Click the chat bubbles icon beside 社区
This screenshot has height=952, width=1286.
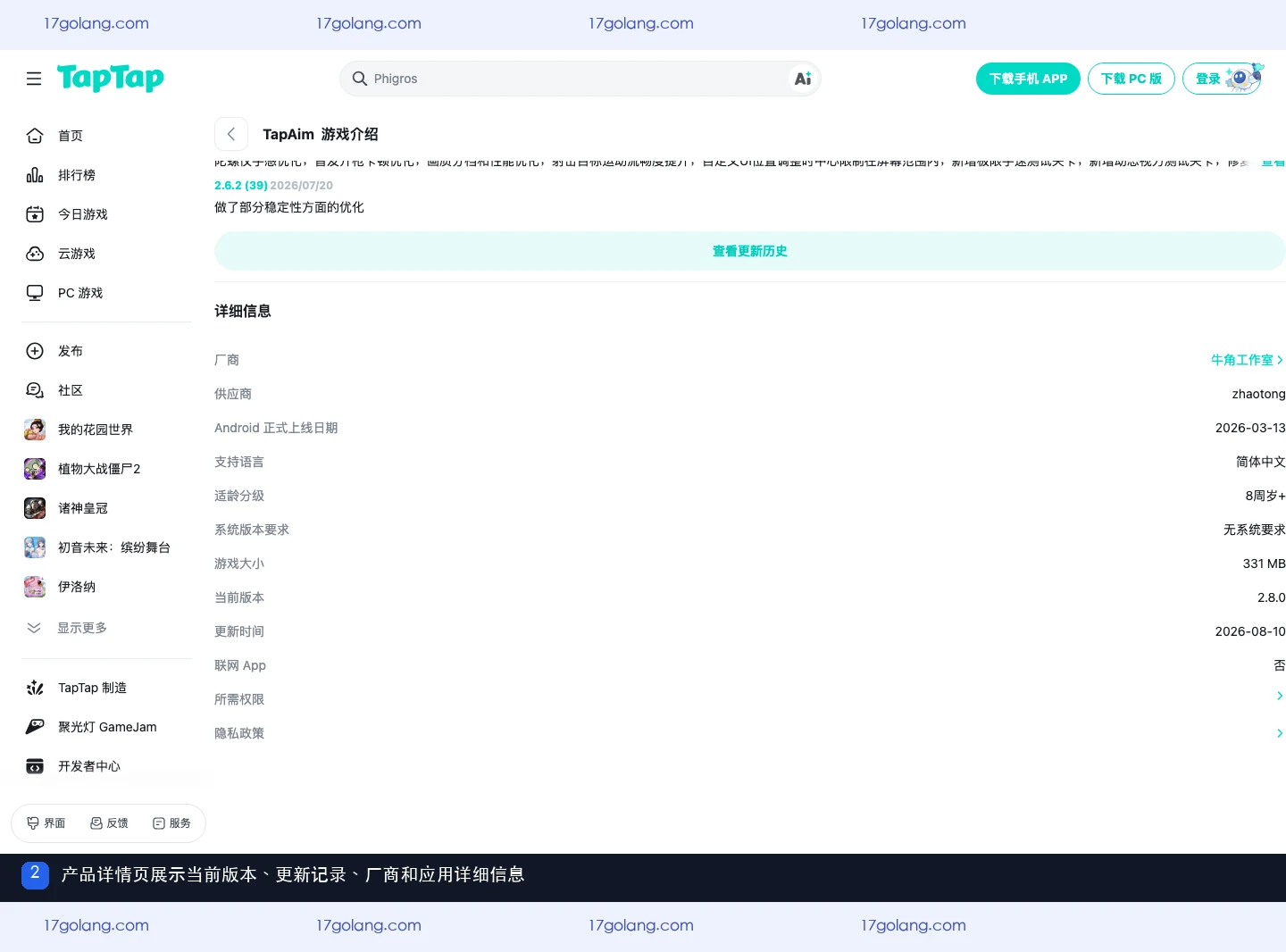[35, 390]
